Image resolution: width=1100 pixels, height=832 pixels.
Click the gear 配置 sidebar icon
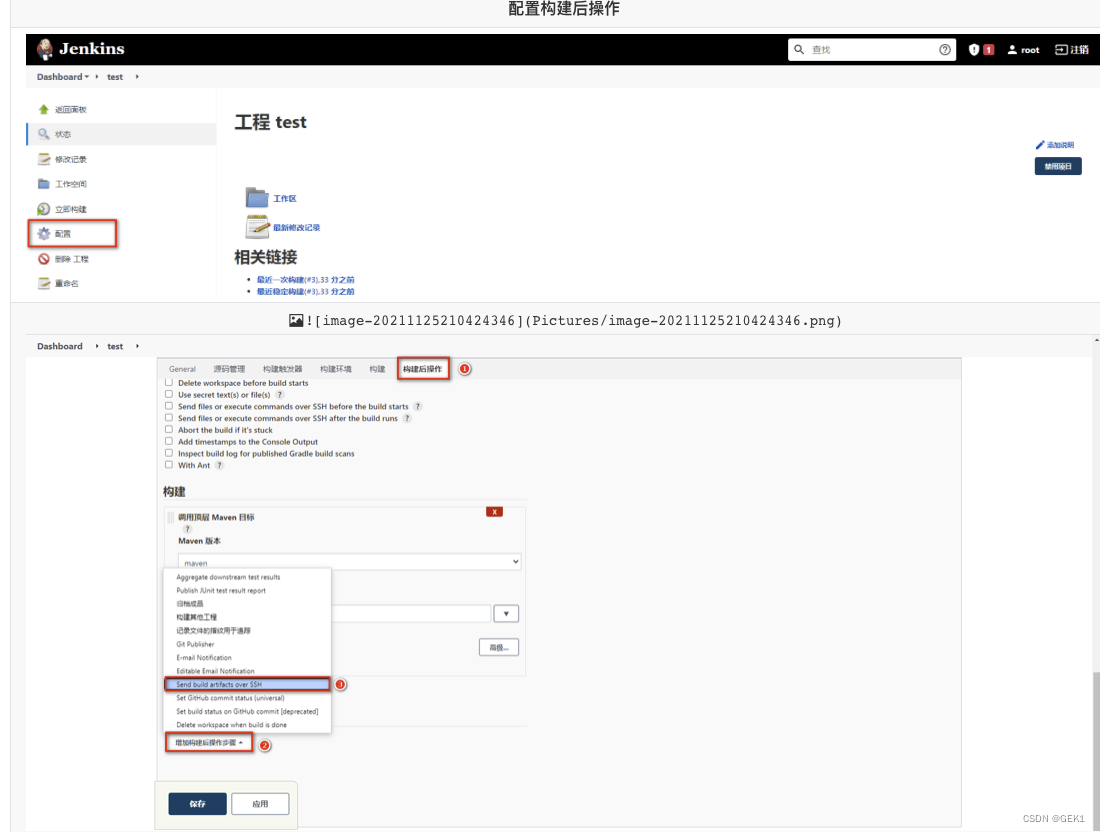pos(43,234)
